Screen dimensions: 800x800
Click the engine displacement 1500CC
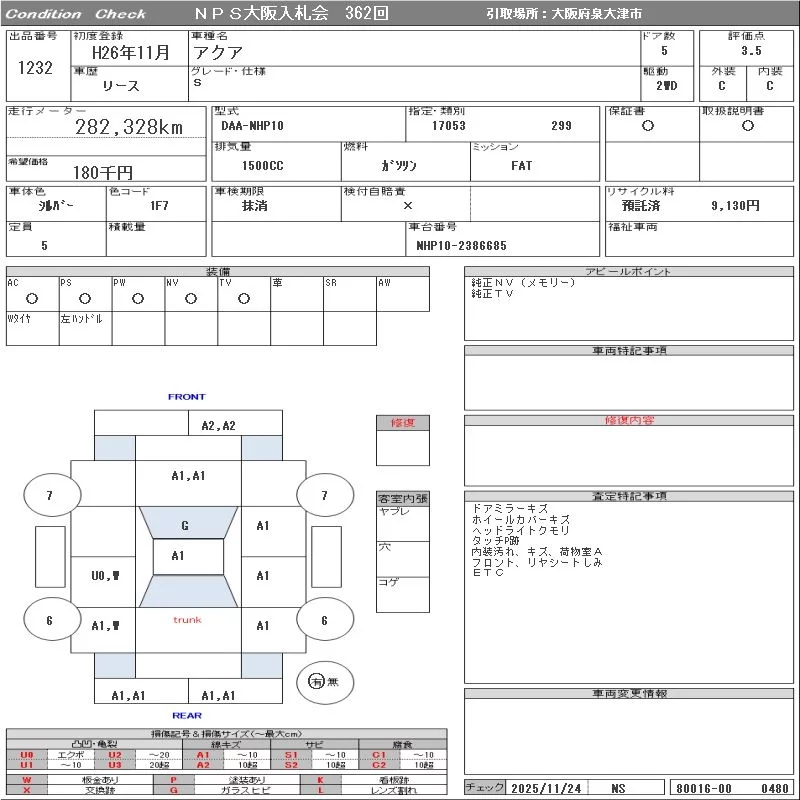[263, 166]
